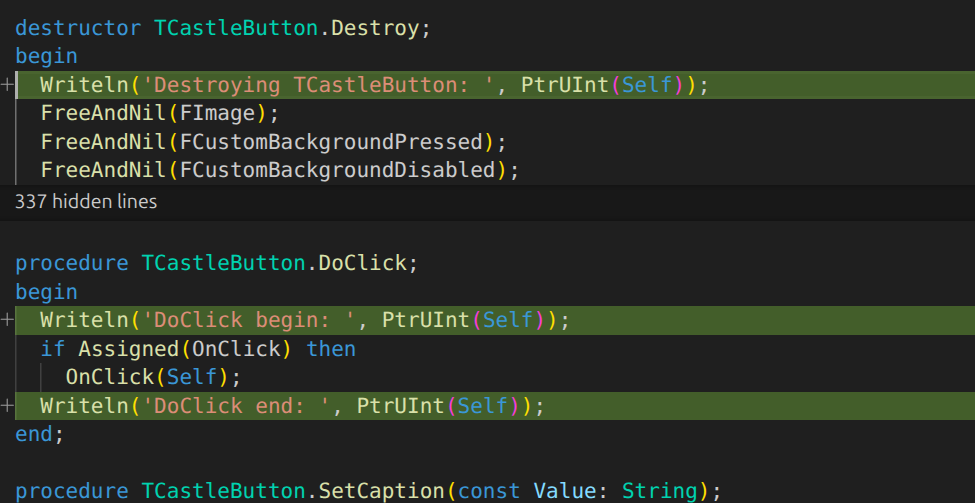The width and height of the screenshot is (975, 503).
Task: Place cursor on TCastleButton.Destroy declaration
Action: click(x=286, y=28)
